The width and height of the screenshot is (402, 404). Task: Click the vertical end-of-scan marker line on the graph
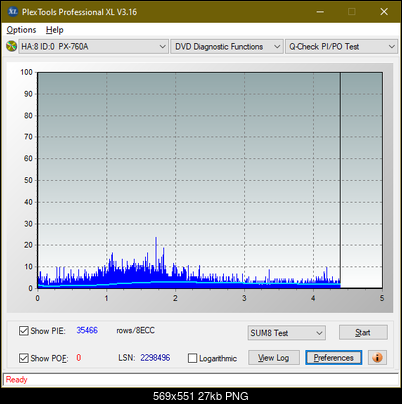coord(340,180)
